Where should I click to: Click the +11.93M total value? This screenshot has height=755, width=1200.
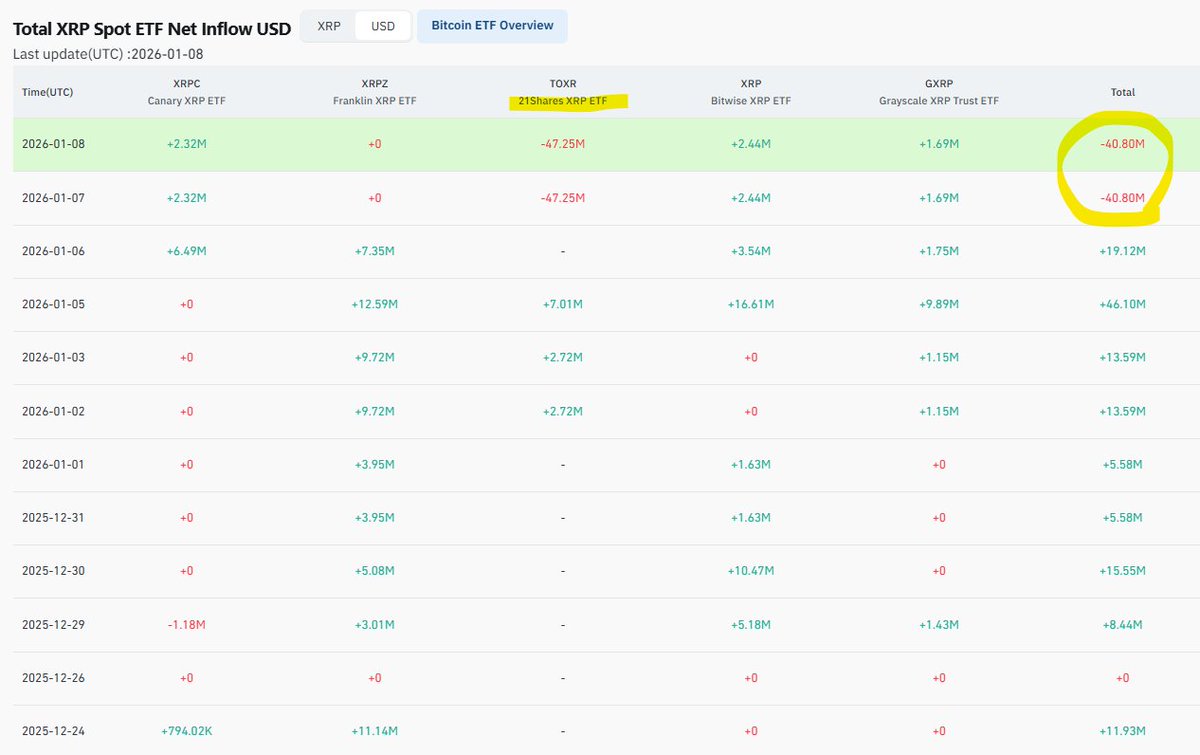(x=1122, y=731)
